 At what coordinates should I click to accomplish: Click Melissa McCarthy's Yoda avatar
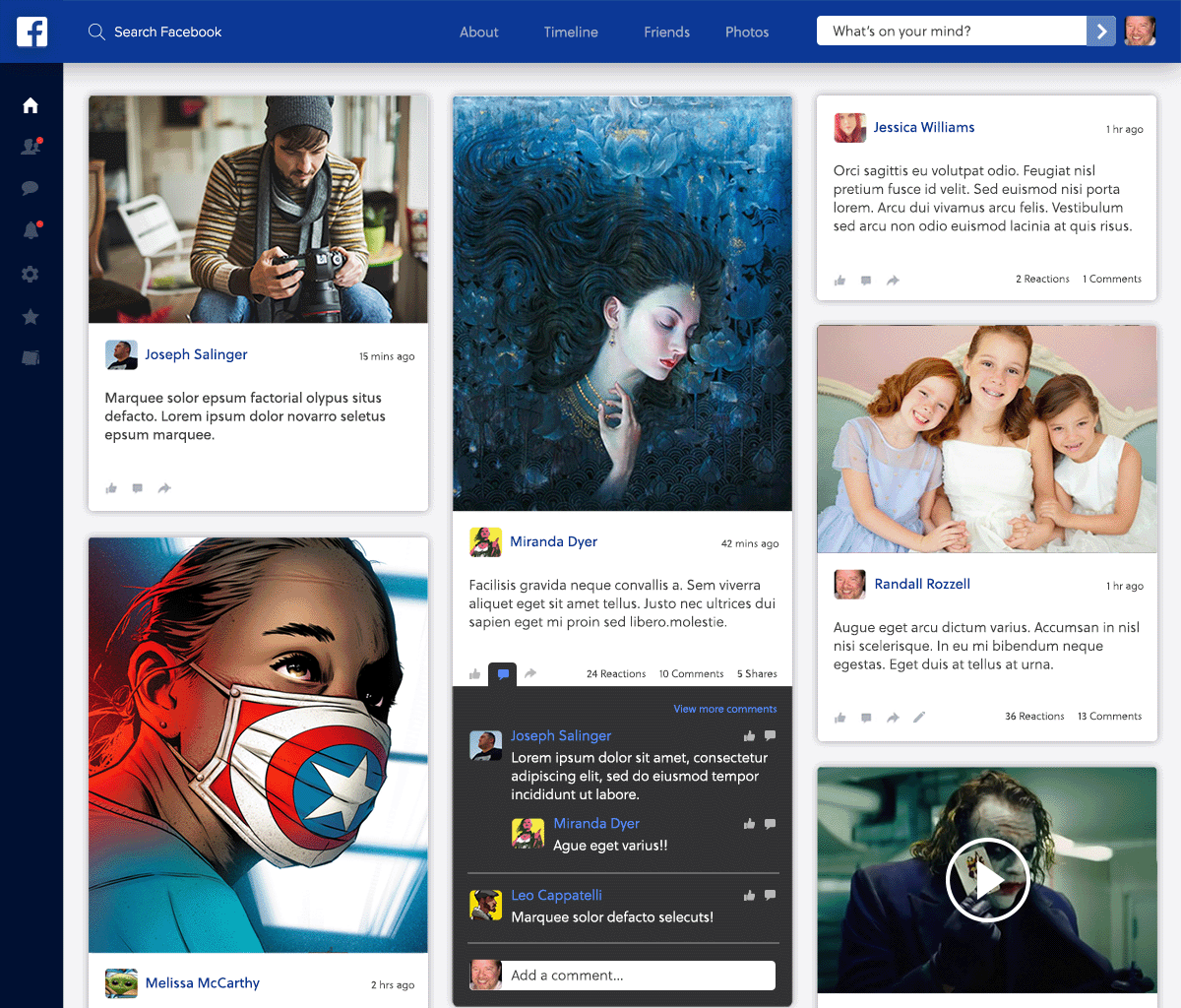[x=121, y=983]
